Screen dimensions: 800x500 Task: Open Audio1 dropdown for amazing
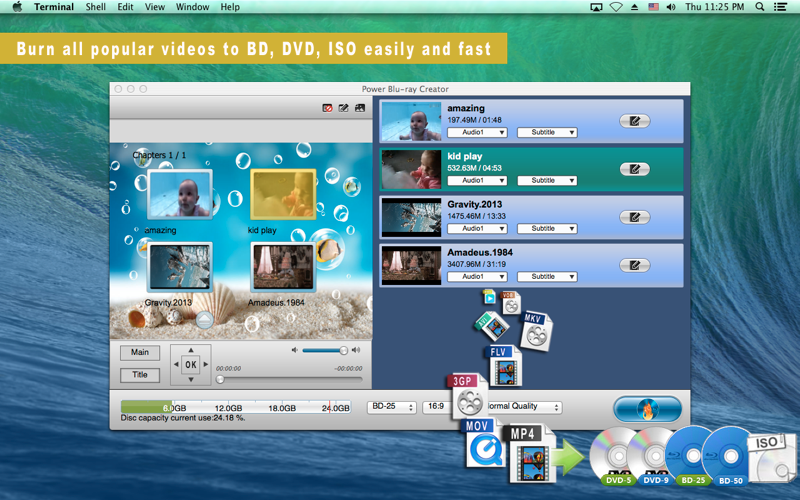(x=477, y=132)
